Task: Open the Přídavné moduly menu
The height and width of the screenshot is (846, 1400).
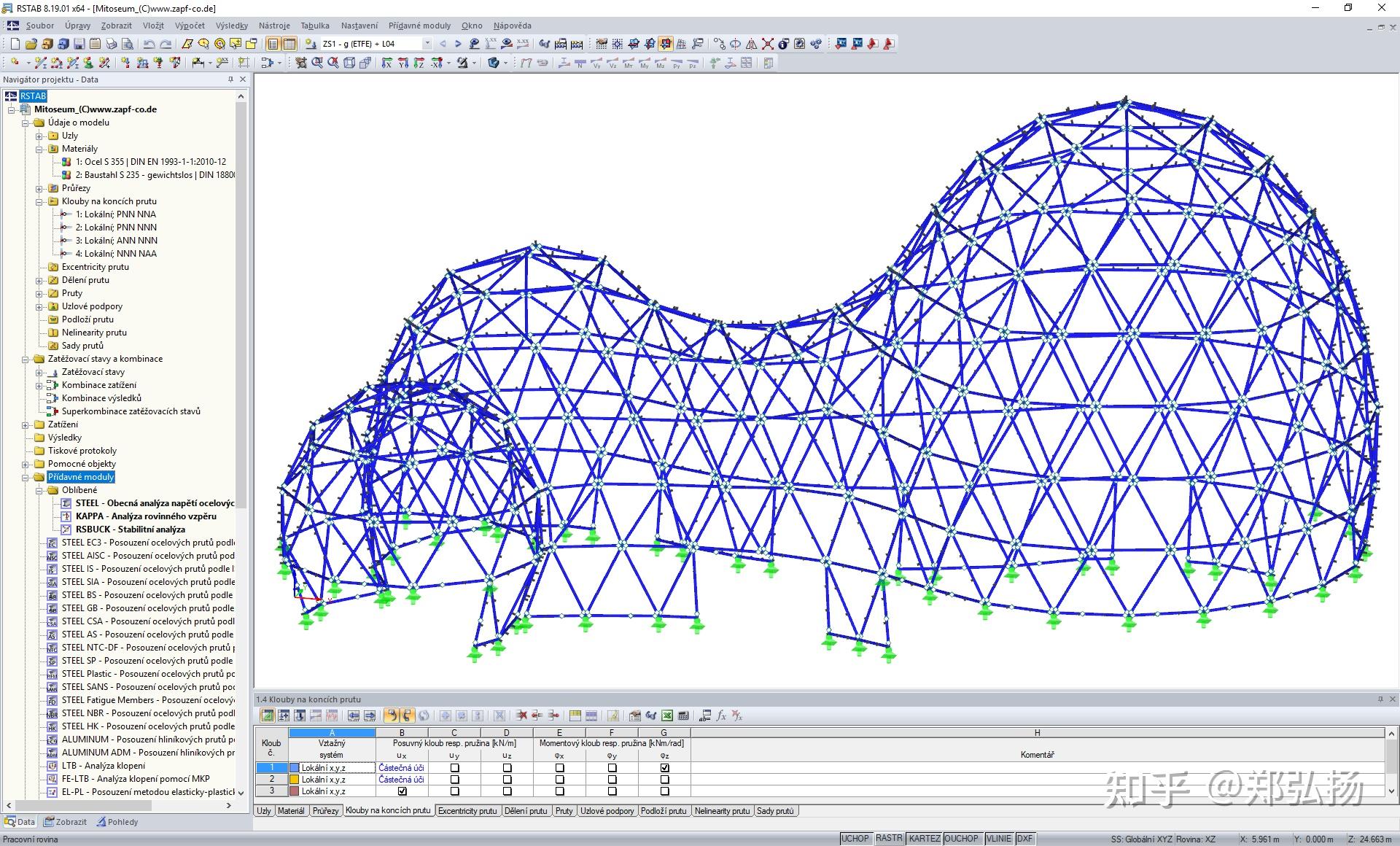Action: pyautogui.click(x=419, y=26)
